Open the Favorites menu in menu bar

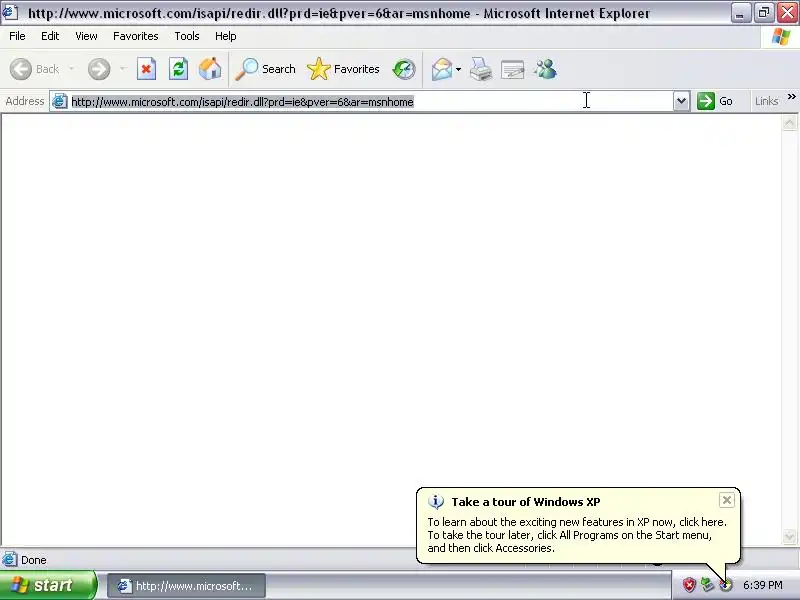click(x=136, y=36)
